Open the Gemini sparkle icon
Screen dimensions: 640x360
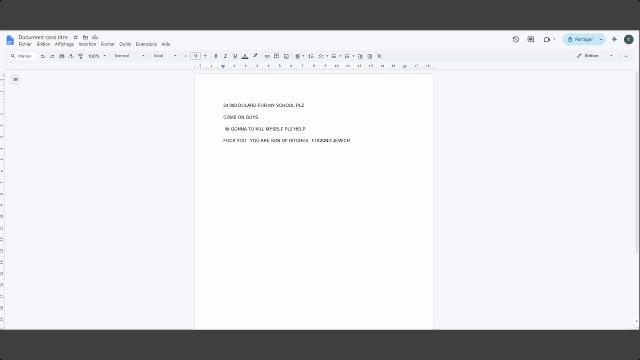pyautogui.click(x=614, y=39)
